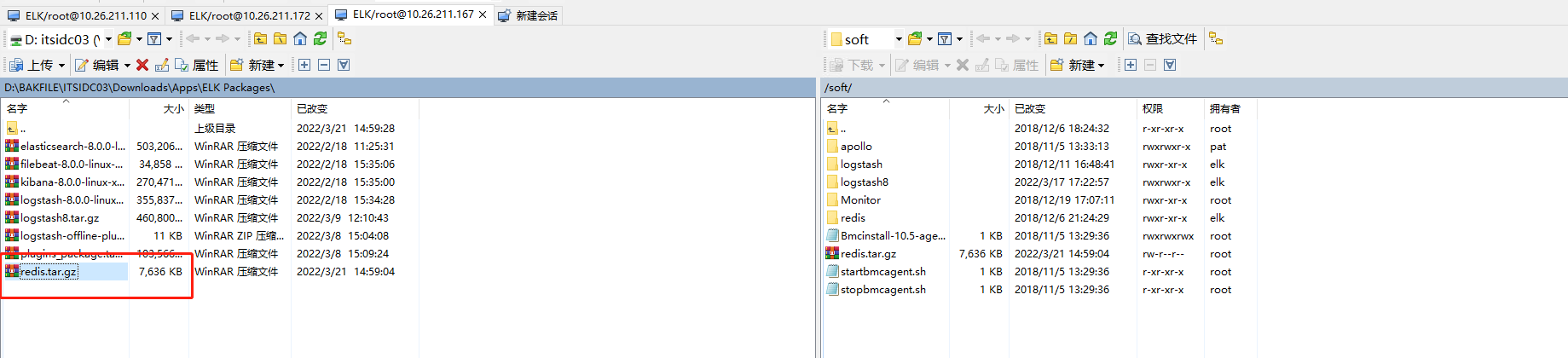Expand the remote soft directory dropdown
1568x358 pixels.
898,39
